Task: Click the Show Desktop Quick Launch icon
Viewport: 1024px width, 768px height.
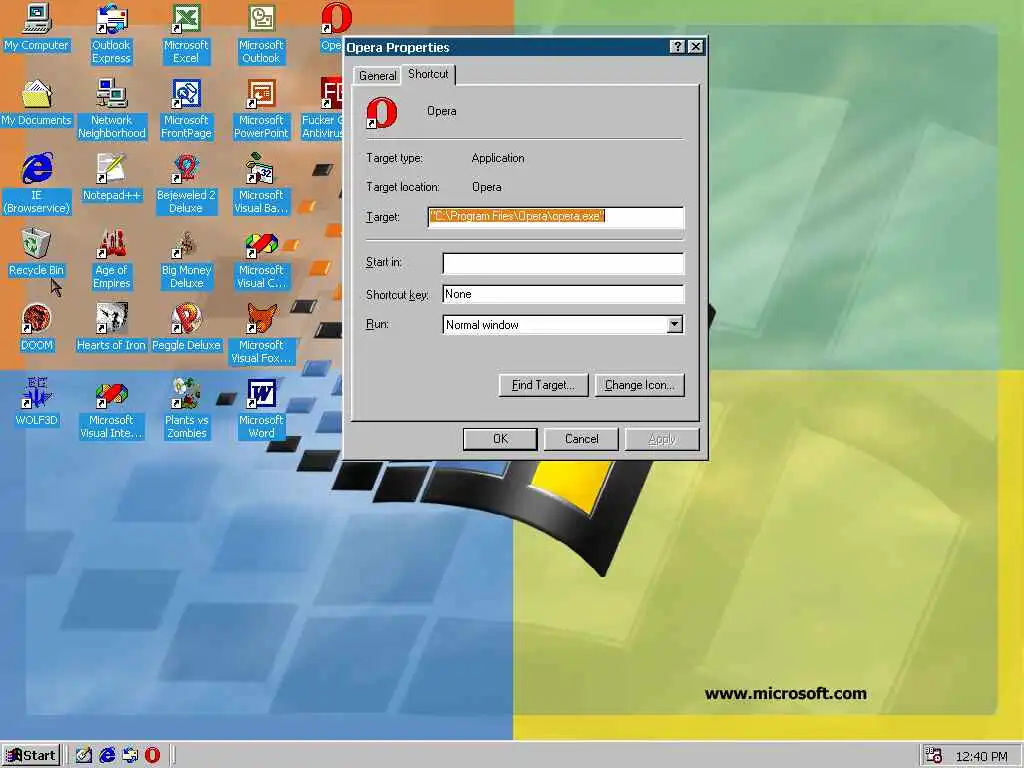Action: pyautogui.click(x=84, y=756)
